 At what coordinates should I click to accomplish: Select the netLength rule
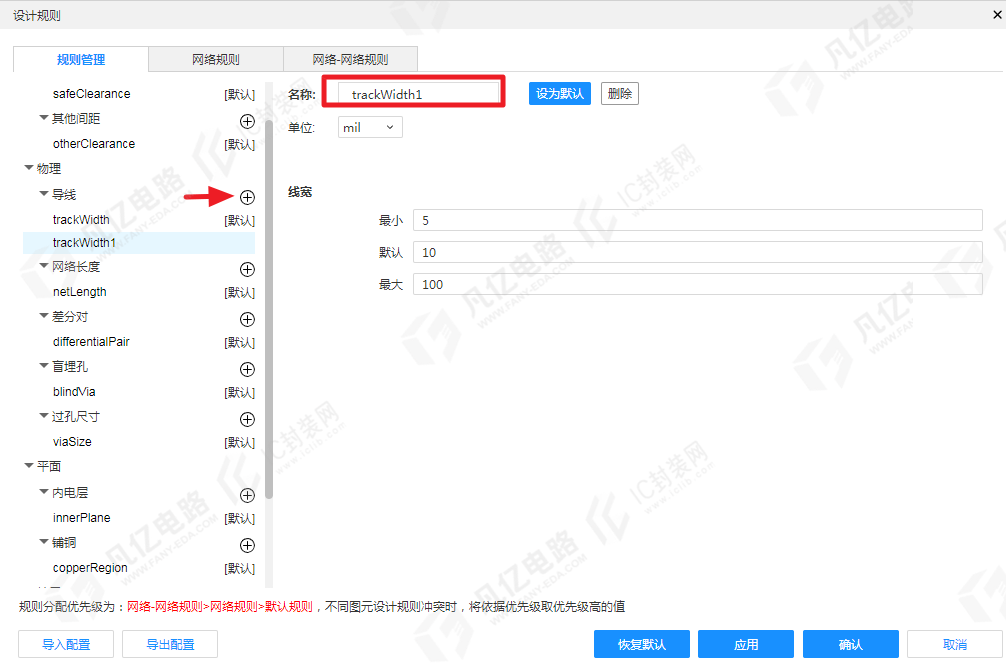(x=80, y=292)
